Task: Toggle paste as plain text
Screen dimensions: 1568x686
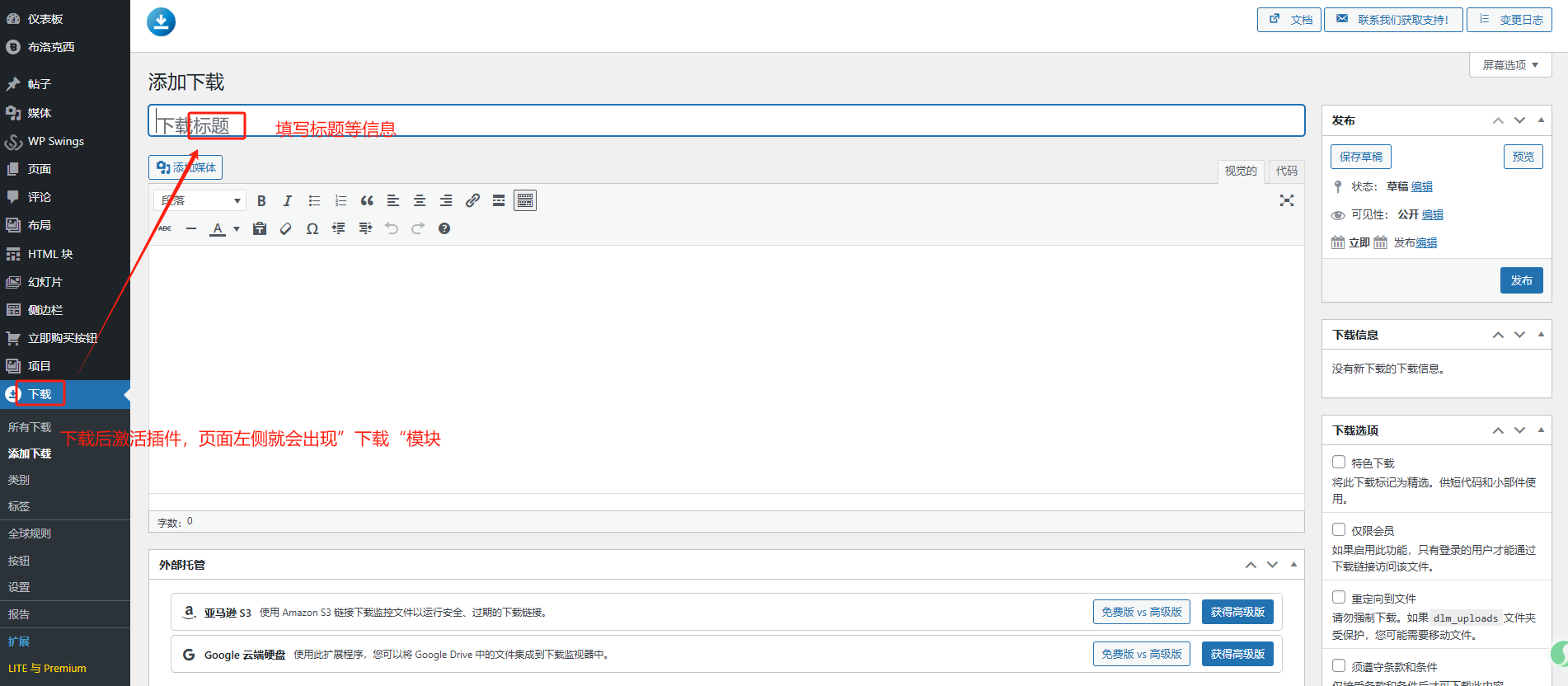Action: coord(260,228)
